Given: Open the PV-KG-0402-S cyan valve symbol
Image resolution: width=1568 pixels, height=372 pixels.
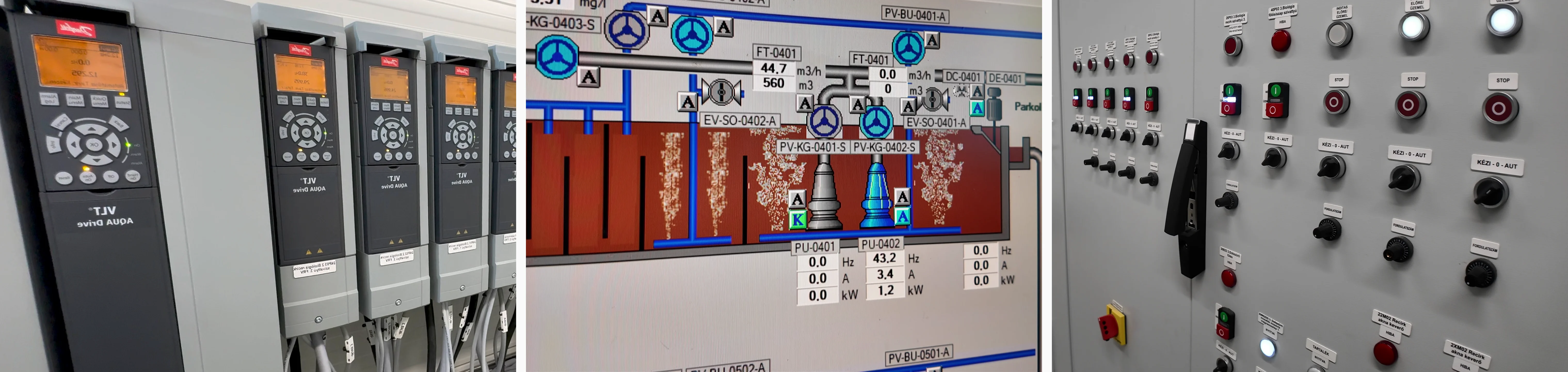Looking at the screenshot, I should 877,122.
